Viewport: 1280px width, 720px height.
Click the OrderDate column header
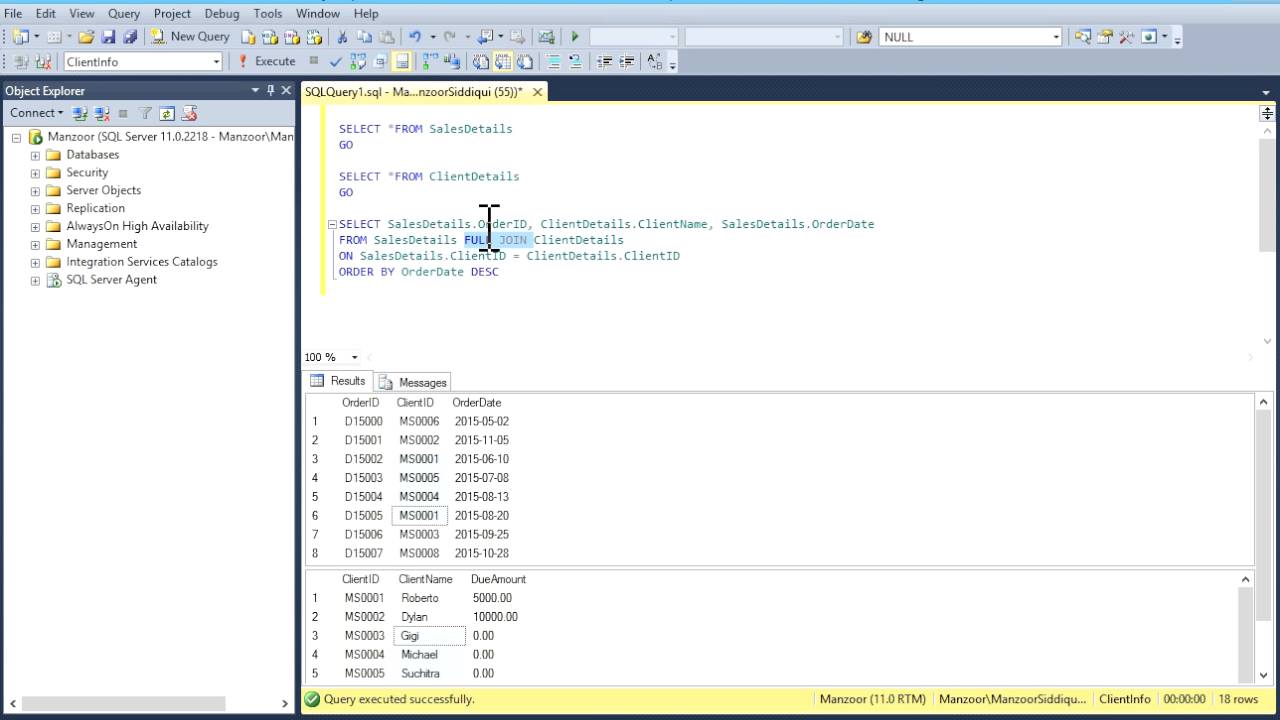[x=477, y=403]
